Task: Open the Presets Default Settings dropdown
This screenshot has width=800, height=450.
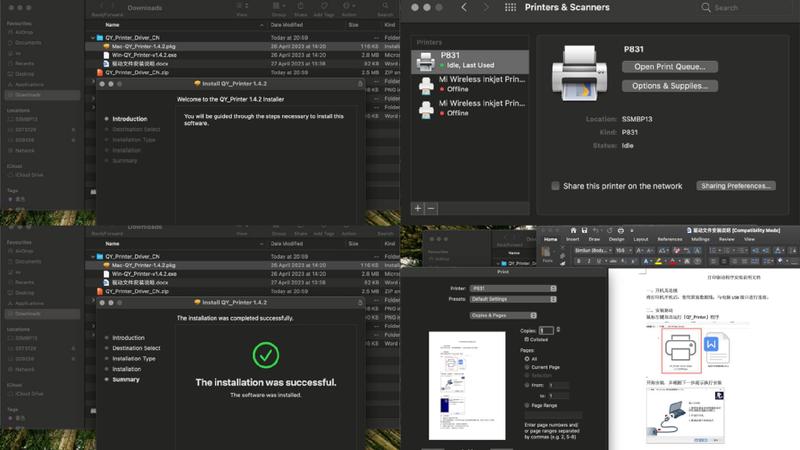Action: coord(513,299)
